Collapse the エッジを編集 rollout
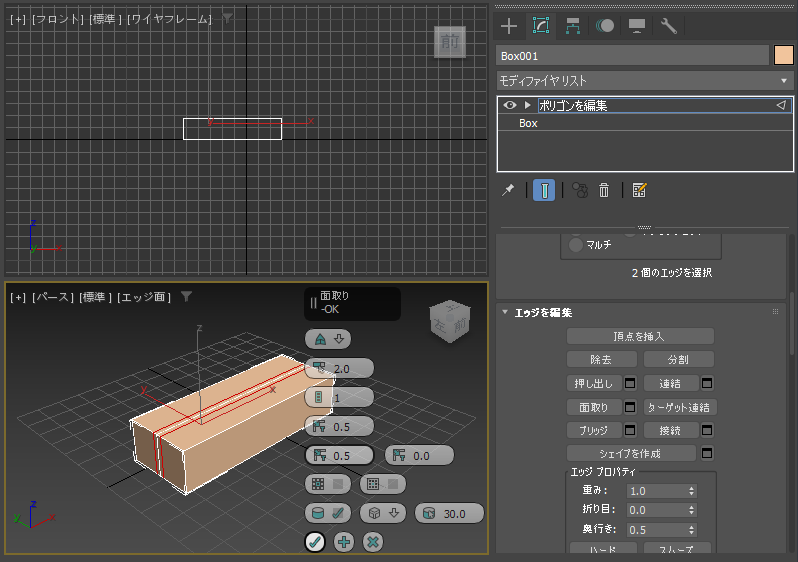The height and width of the screenshot is (562, 798). pos(505,312)
